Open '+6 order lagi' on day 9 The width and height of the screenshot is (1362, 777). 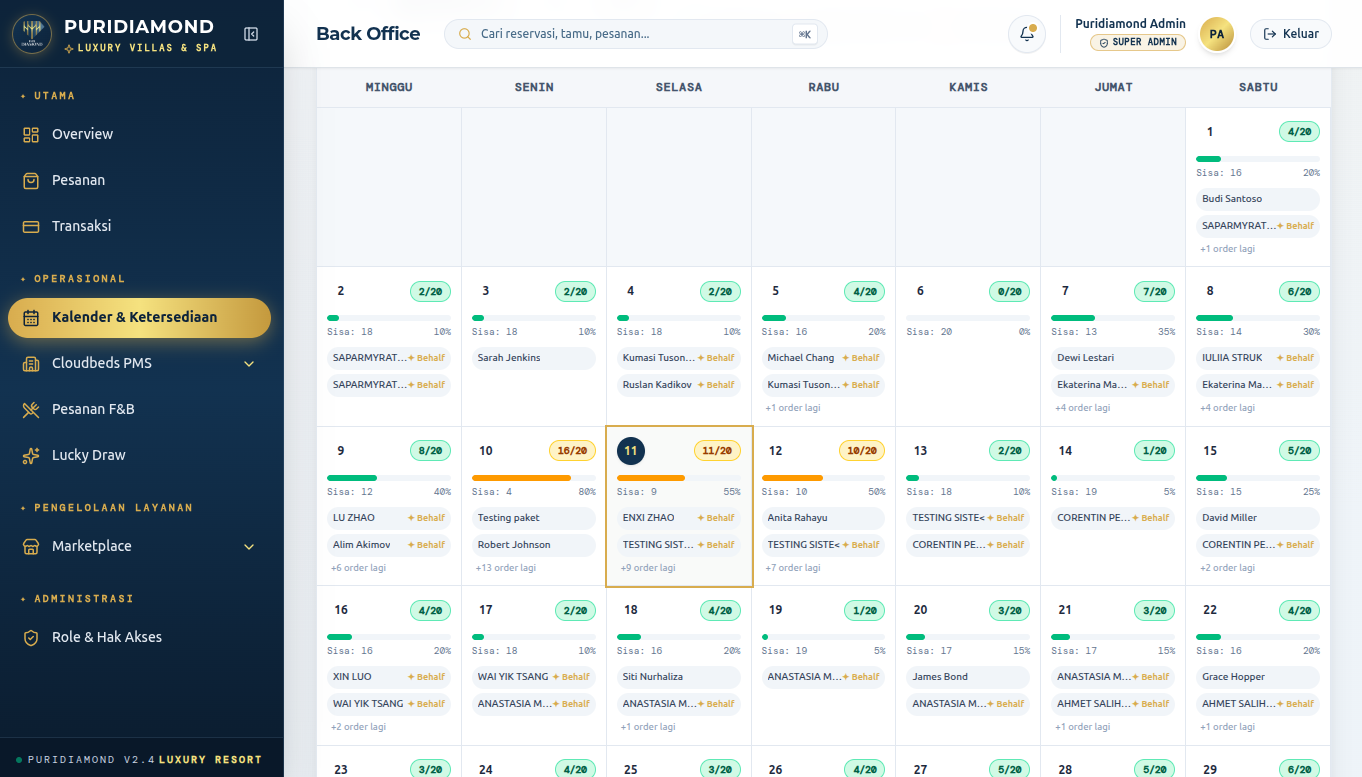tap(358, 568)
